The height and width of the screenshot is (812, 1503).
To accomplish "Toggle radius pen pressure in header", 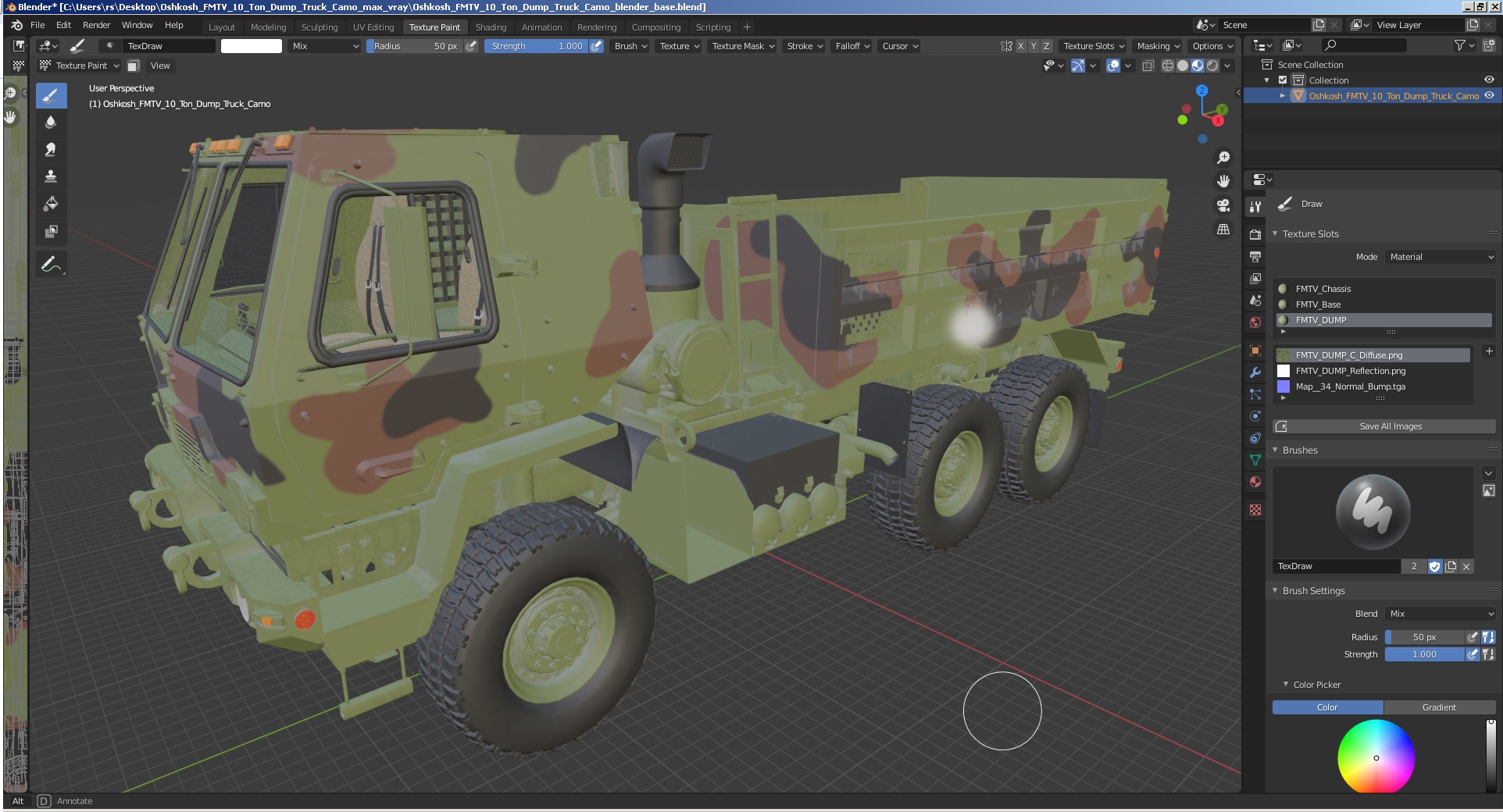I will [471, 46].
